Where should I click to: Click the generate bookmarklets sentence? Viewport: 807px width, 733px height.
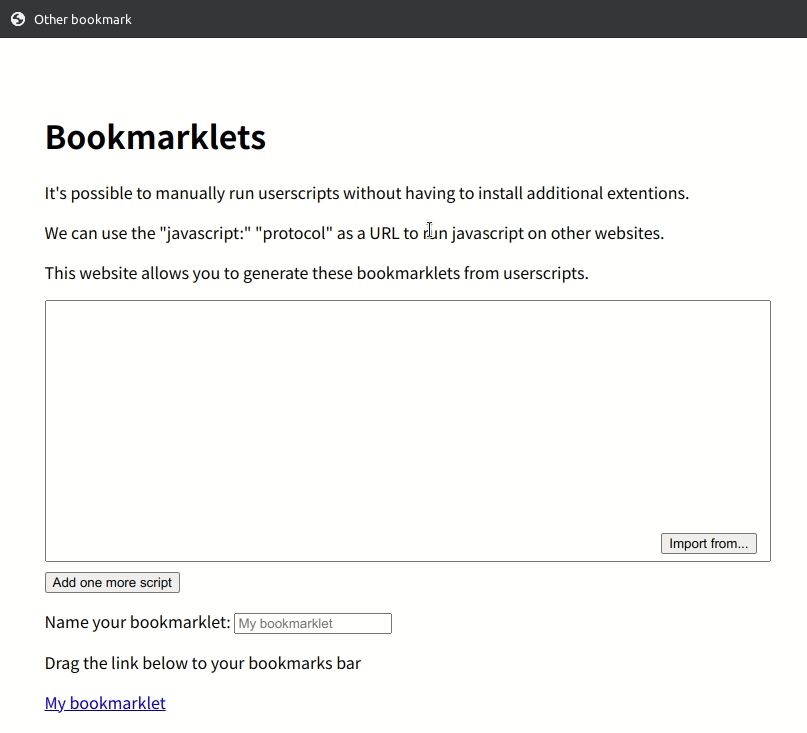click(x=316, y=272)
